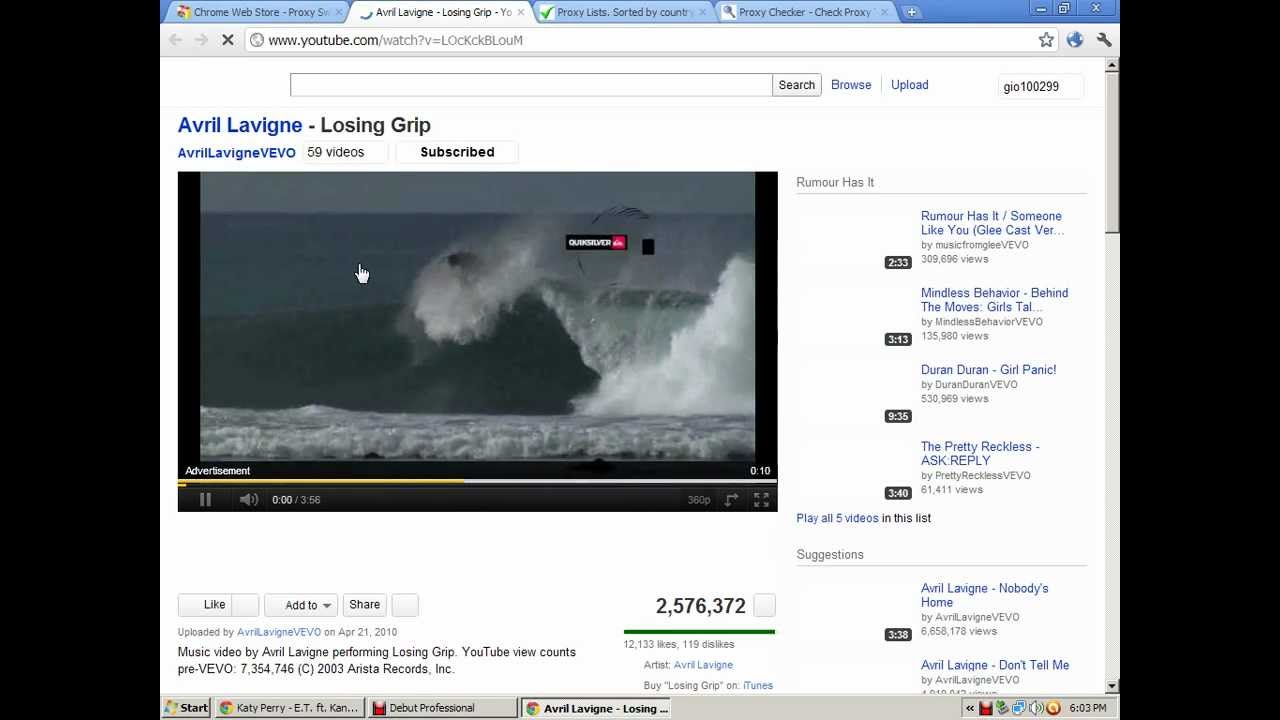Open the Avril Lavigne - Don't Tell Me suggestion
The width and height of the screenshot is (1280, 720).
pos(995,665)
